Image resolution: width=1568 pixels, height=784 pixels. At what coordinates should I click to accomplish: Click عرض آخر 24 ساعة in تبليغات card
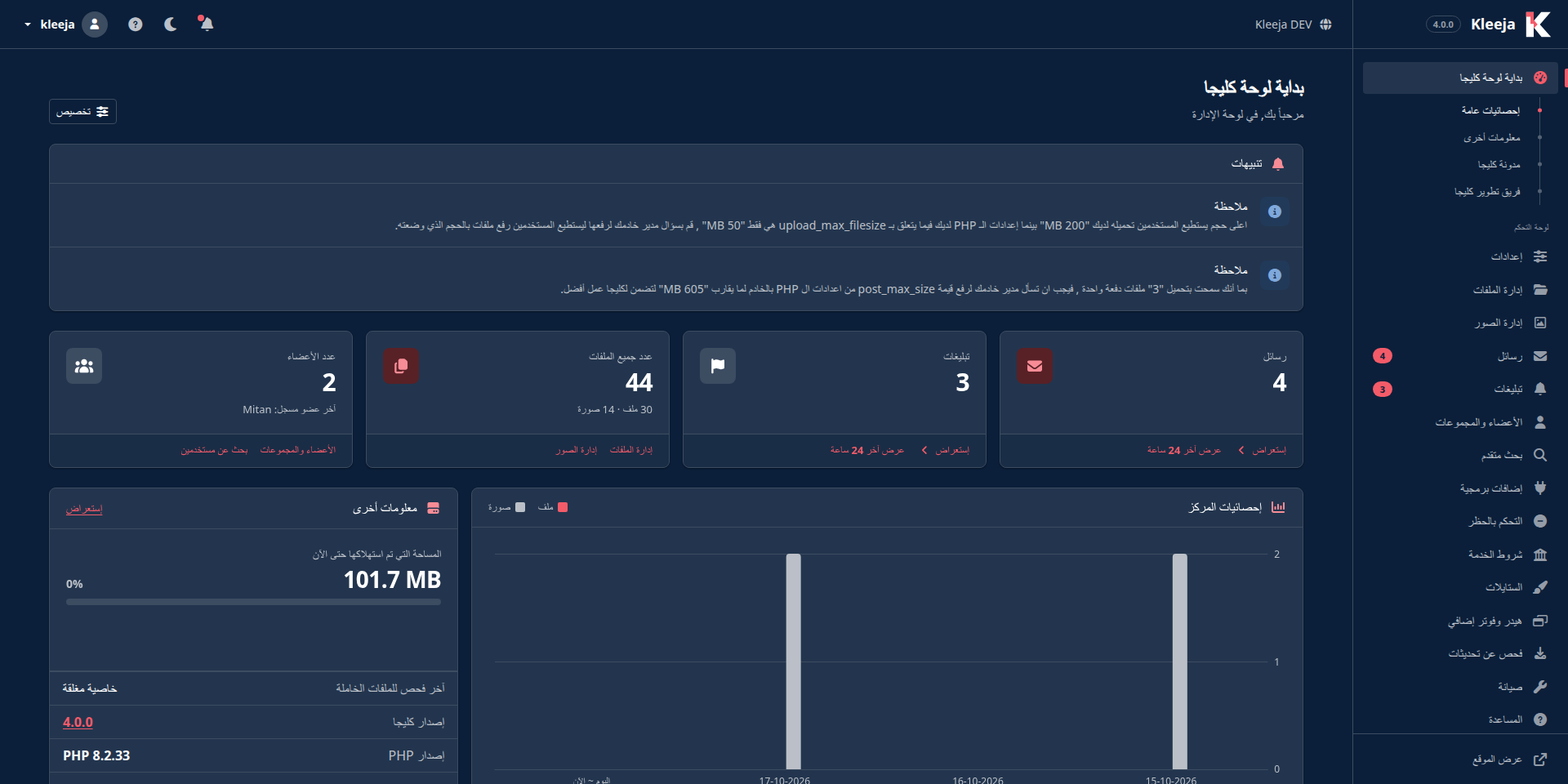pos(867,450)
